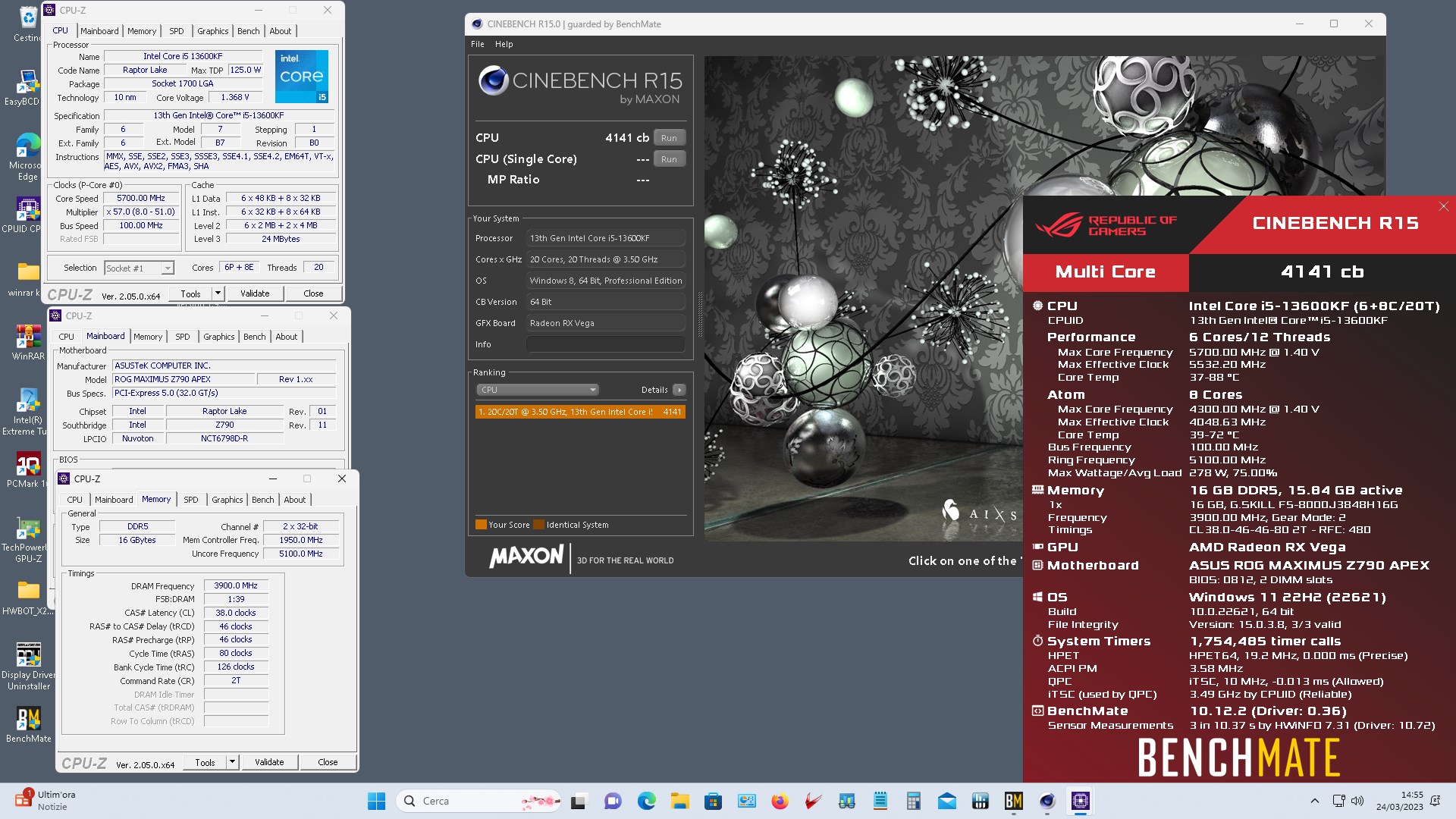Screen dimensions: 1456x819
Task: Expand the ranking Details arrow in Cinebench
Action: pos(679,390)
